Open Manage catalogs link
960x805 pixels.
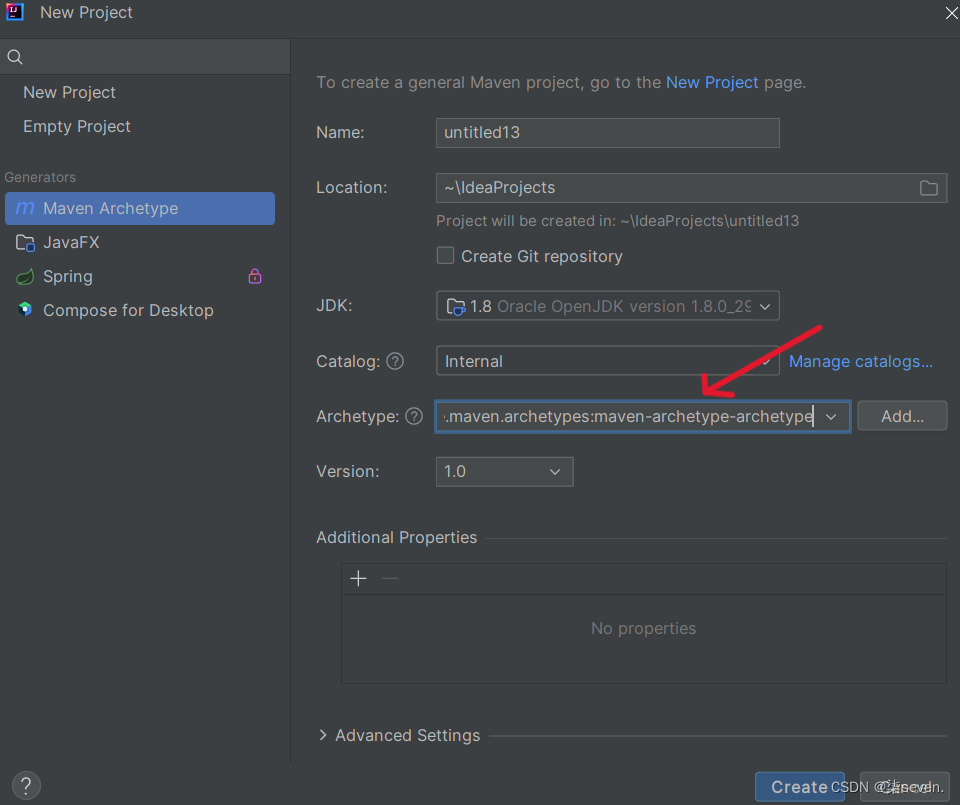pyautogui.click(x=861, y=361)
